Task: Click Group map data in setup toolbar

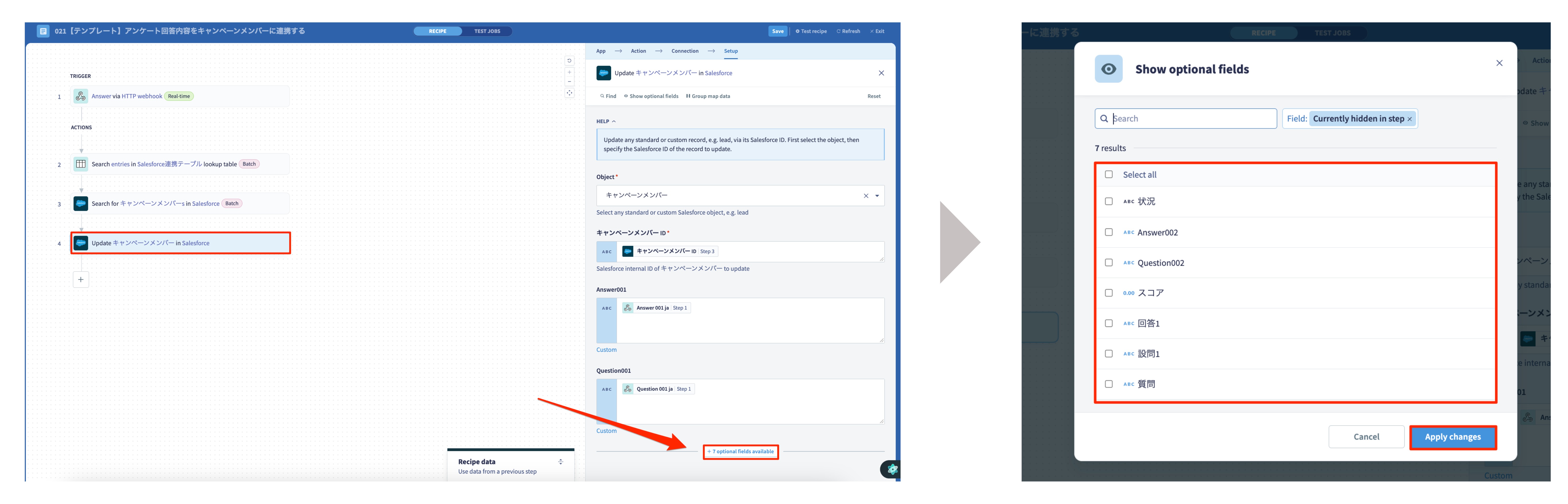Action: [708, 96]
